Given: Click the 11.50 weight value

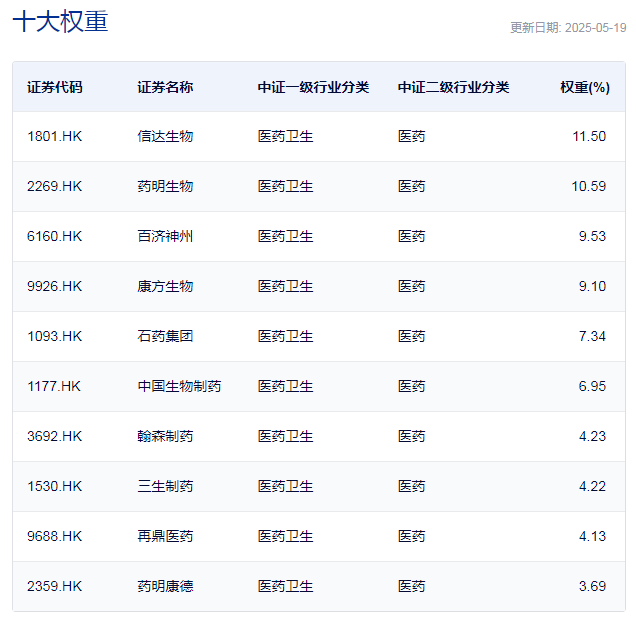Looking at the screenshot, I should 589,136.
